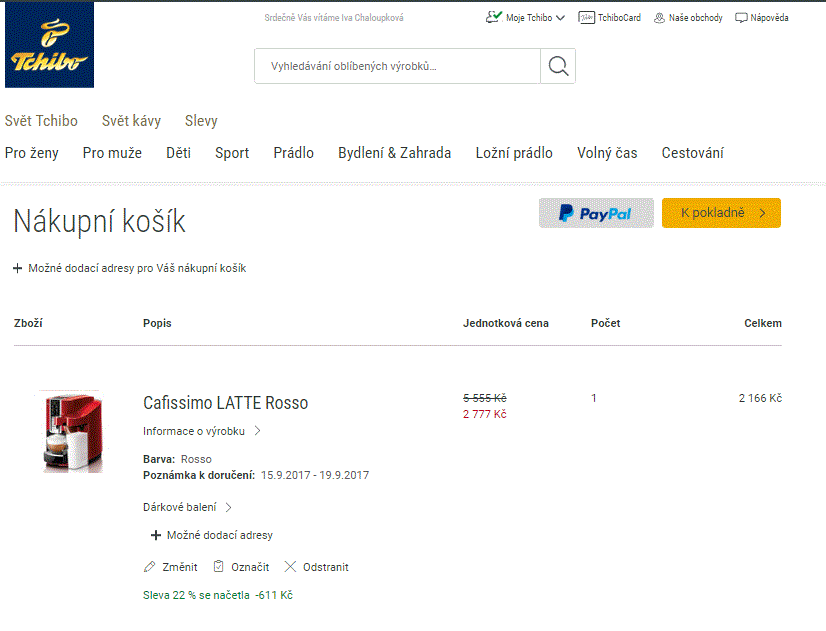This screenshot has height=631, width=826.
Task: Click the red coffee machine thumbnail
Action: [x=73, y=432]
